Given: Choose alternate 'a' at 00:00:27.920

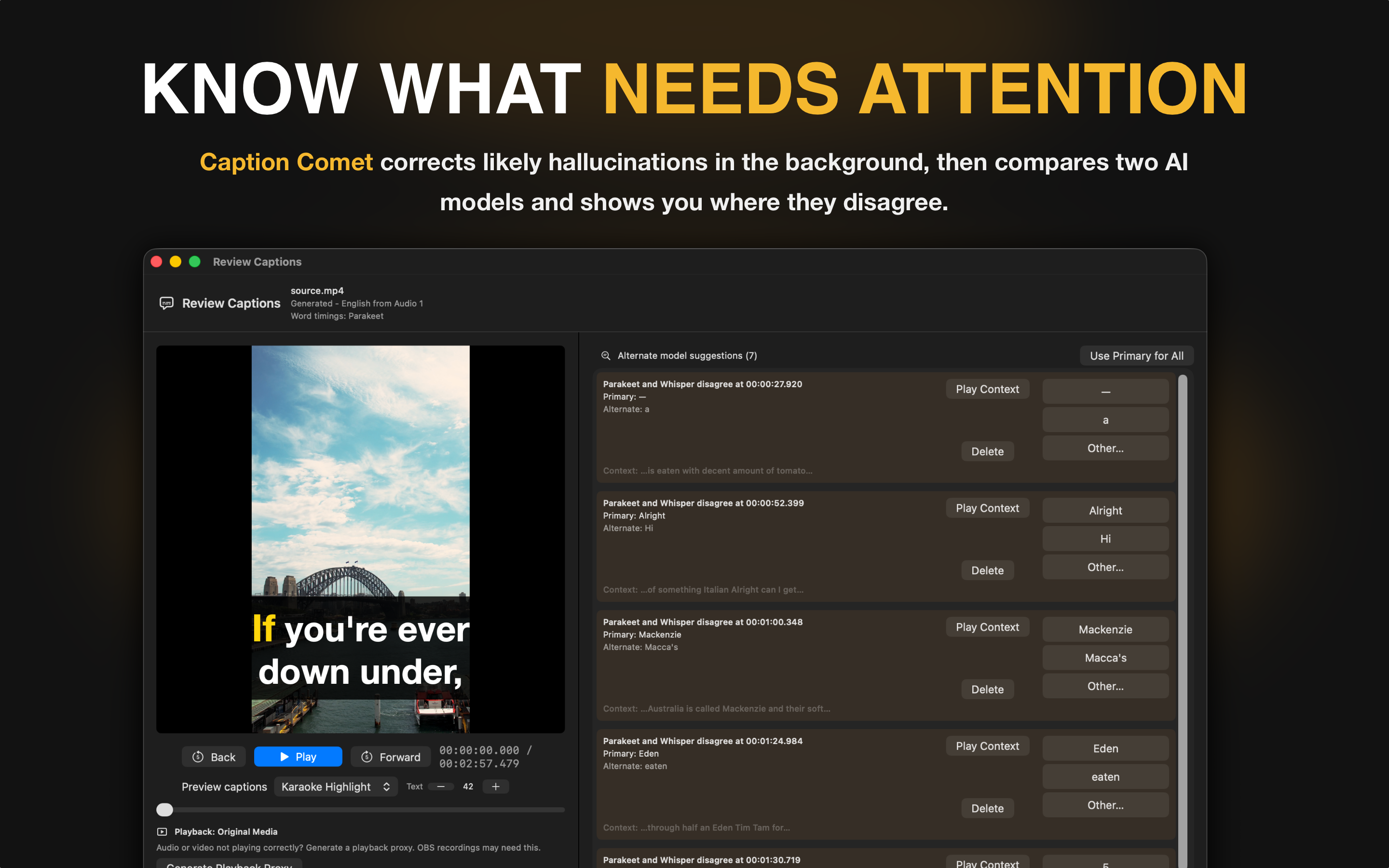Looking at the screenshot, I should (x=1105, y=420).
